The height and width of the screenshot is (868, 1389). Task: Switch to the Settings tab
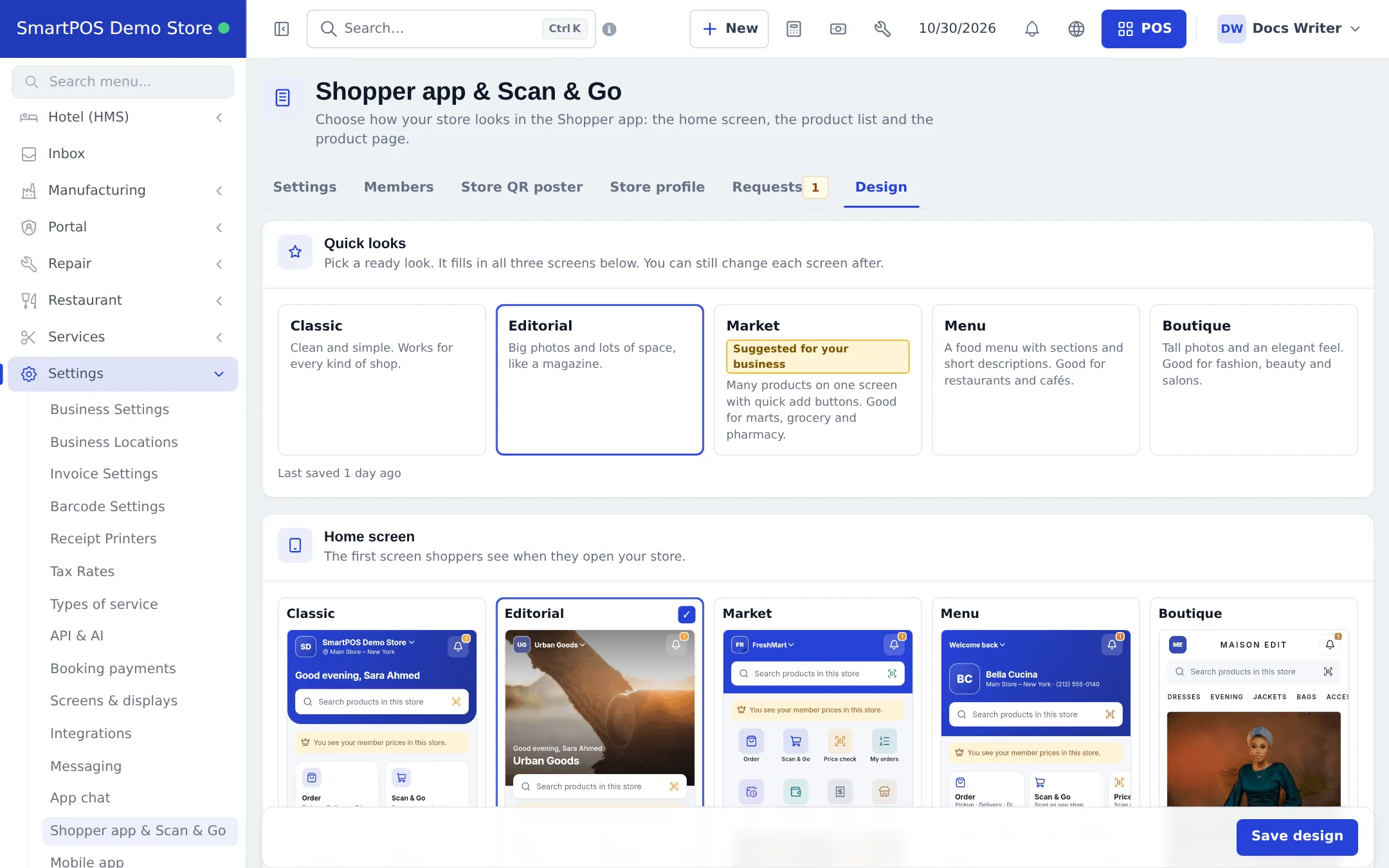coord(305,187)
